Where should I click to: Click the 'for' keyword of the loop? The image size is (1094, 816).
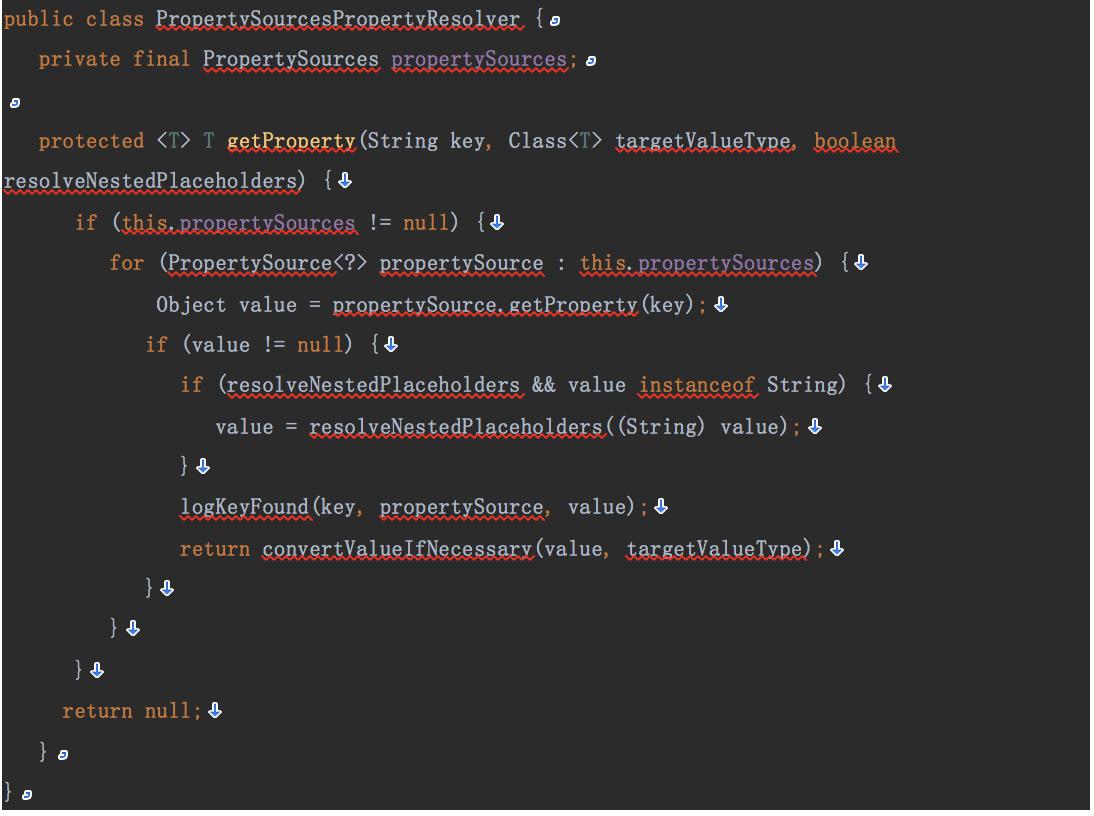coord(126,263)
